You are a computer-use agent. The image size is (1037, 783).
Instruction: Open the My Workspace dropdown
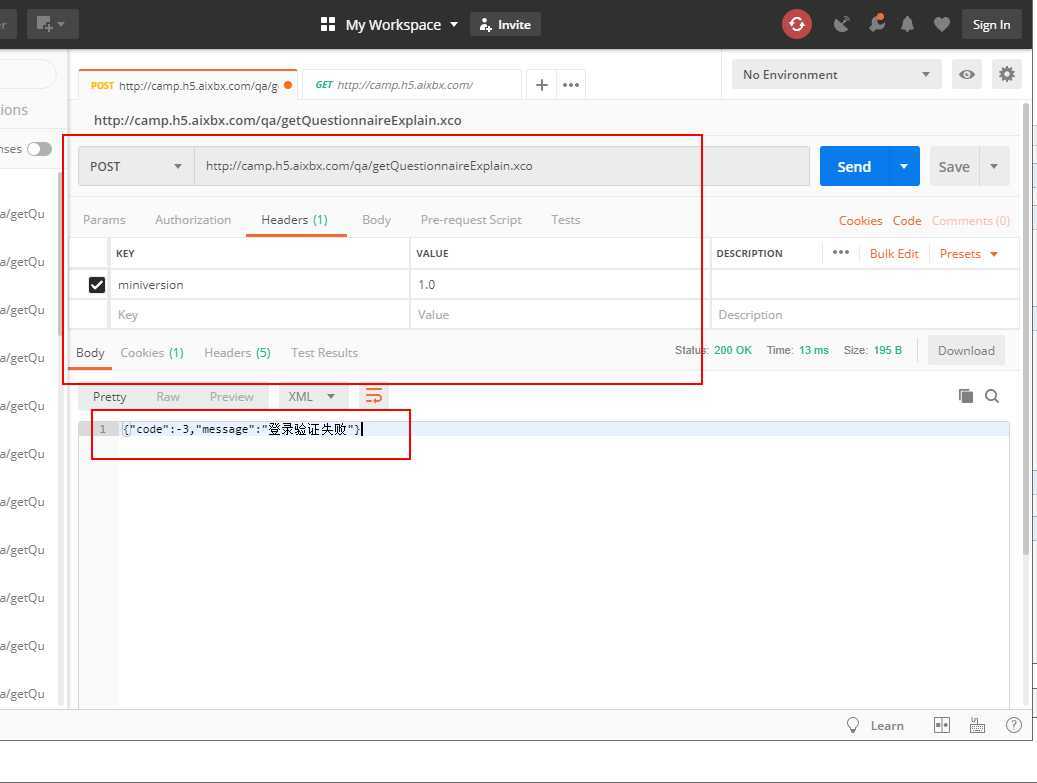point(400,24)
